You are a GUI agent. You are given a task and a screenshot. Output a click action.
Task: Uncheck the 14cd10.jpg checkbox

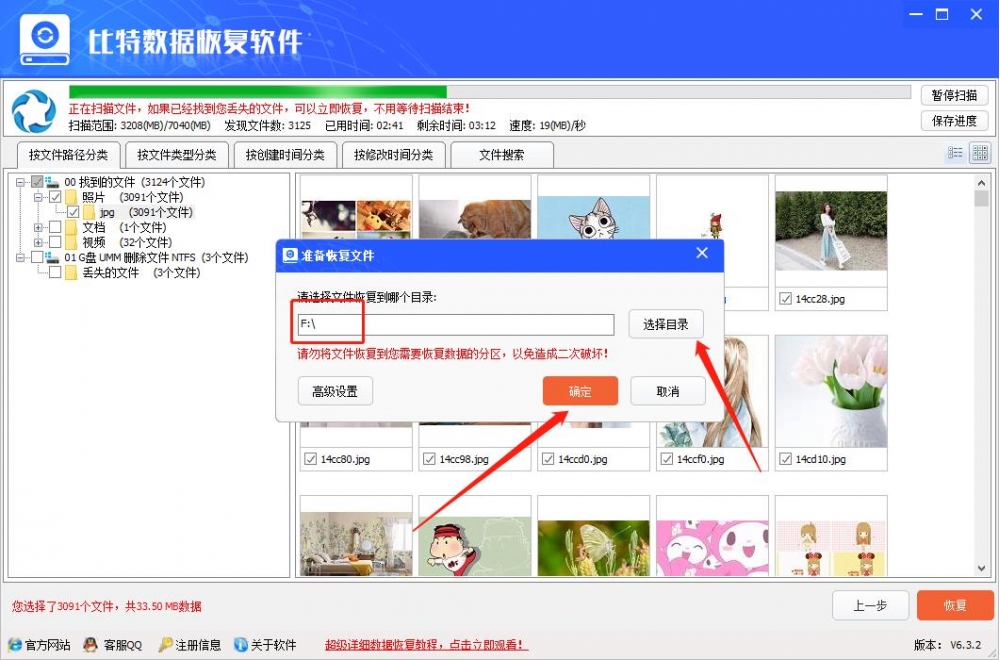click(786, 459)
